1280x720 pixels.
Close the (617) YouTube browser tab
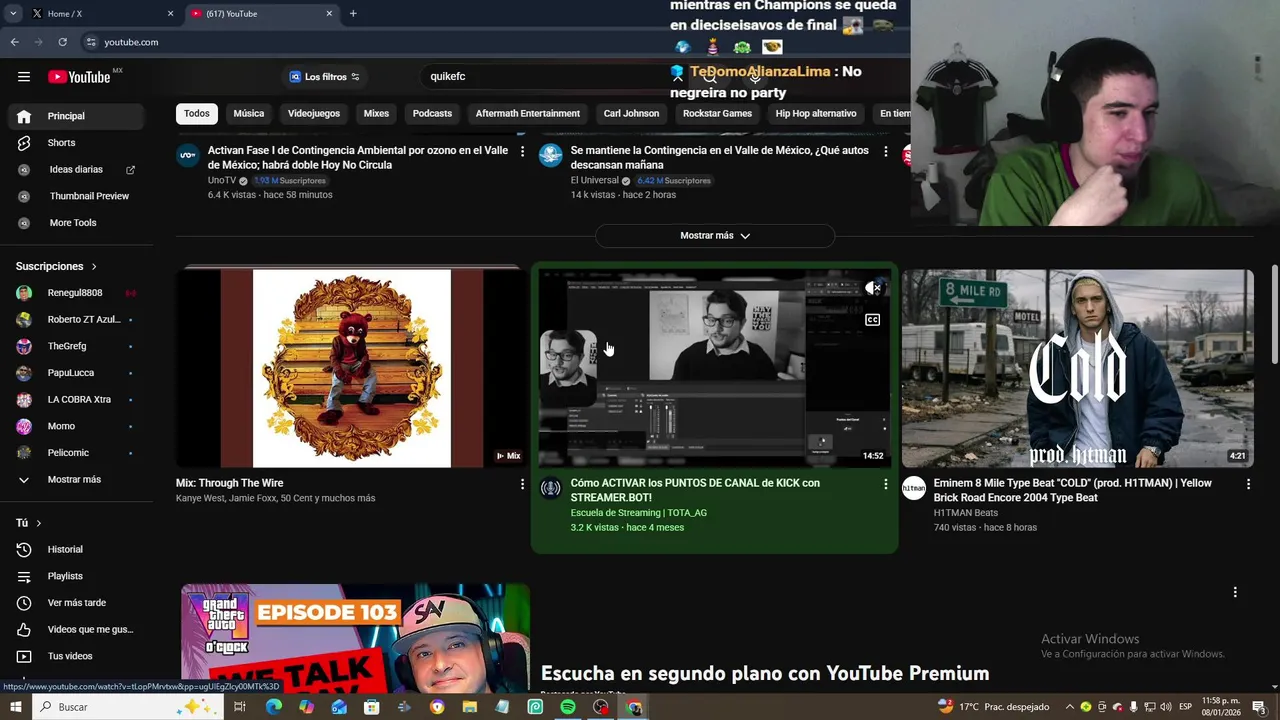pyautogui.click(x=329, y=14)
